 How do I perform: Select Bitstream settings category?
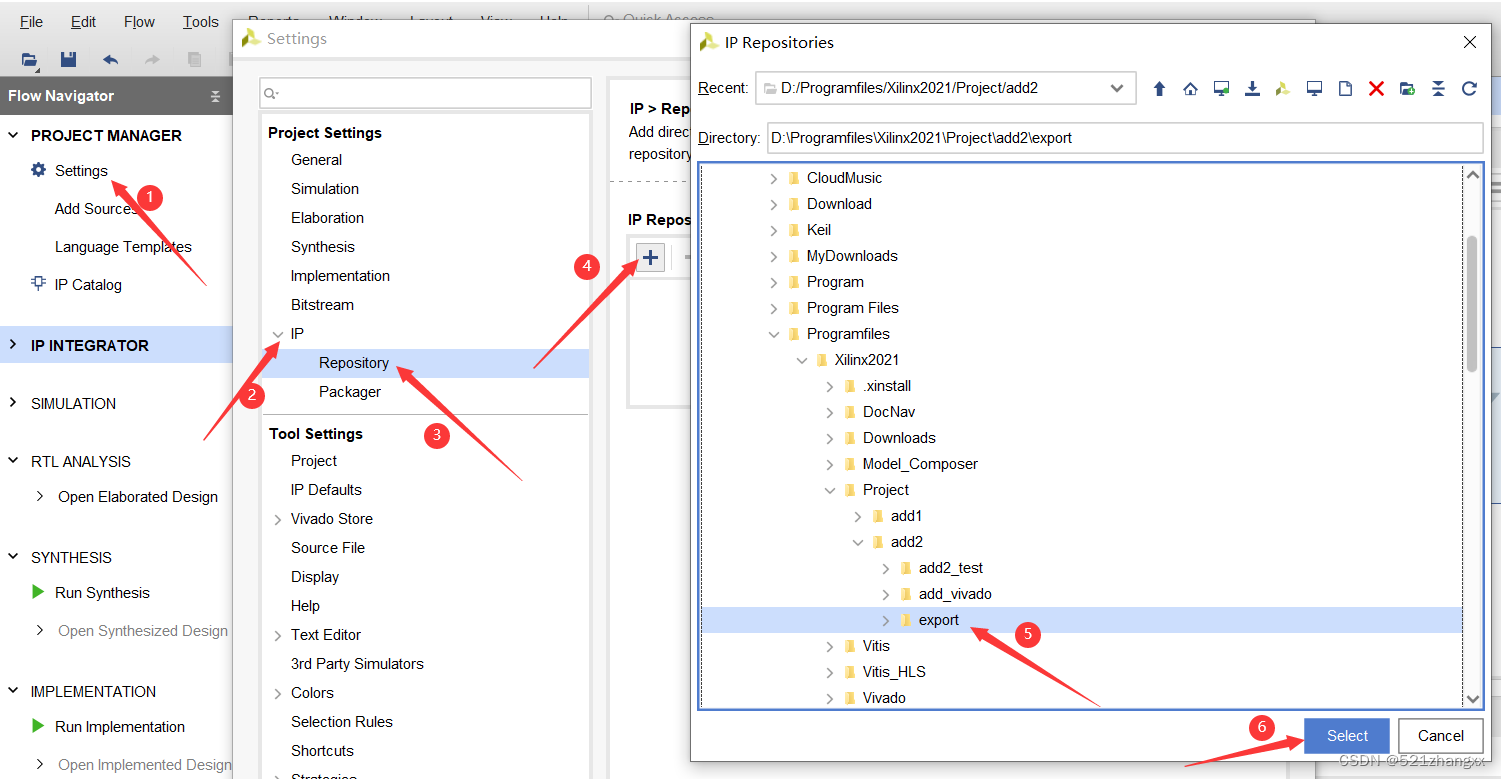[x=322, y=305]
